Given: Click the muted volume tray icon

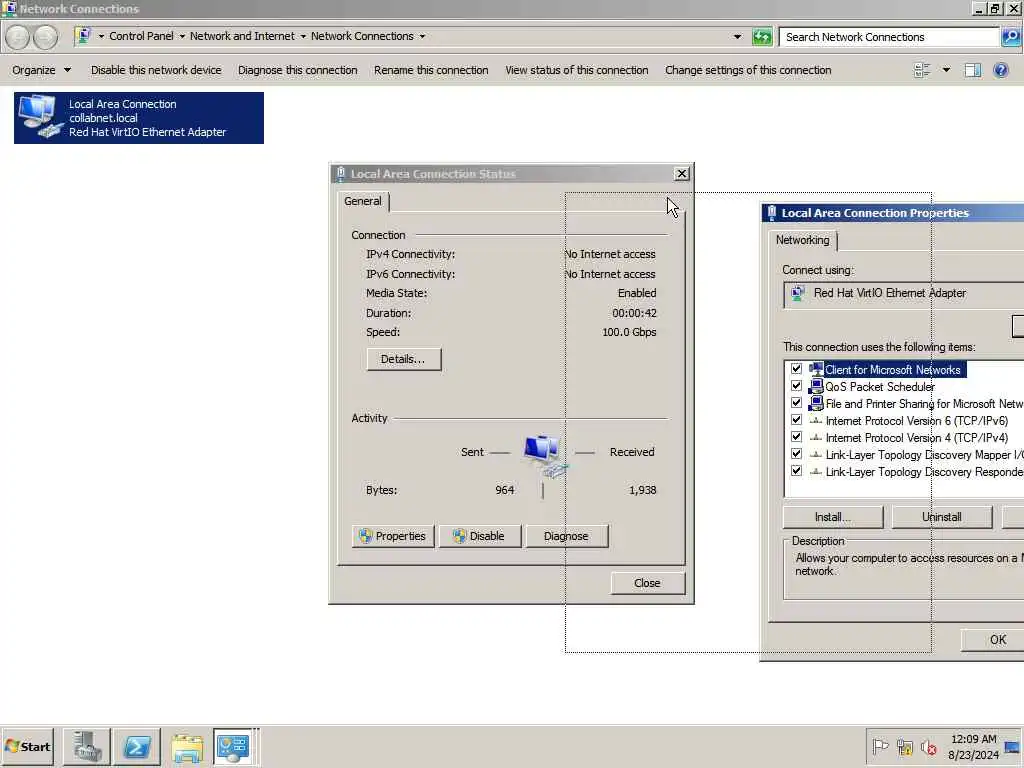Looking at the screenshot, I should (928, 746).
